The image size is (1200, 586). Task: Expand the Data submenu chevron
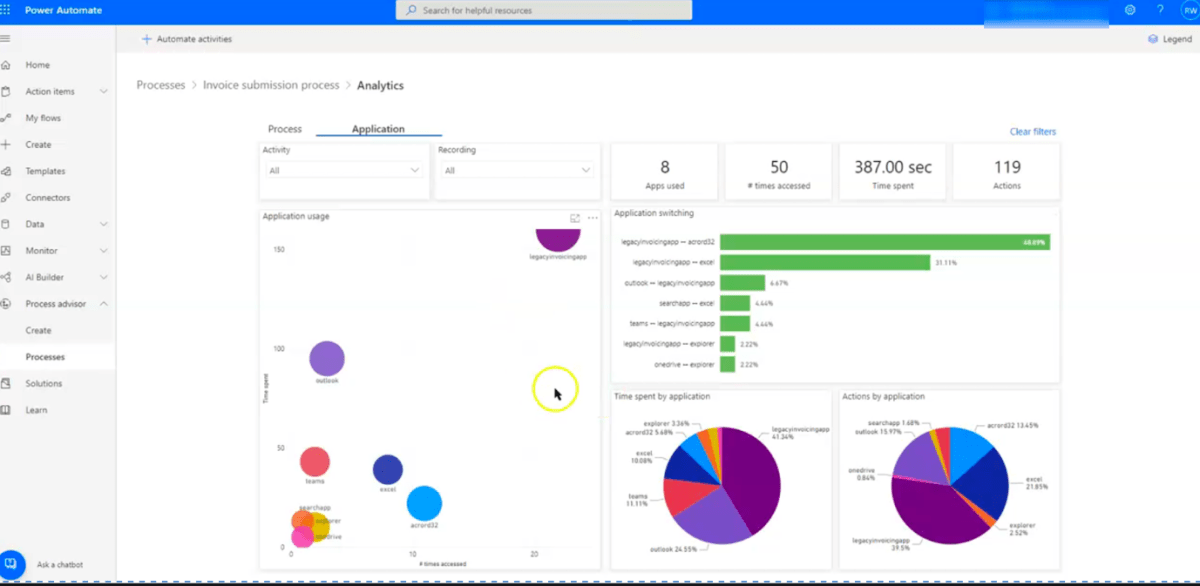[104, 224]
